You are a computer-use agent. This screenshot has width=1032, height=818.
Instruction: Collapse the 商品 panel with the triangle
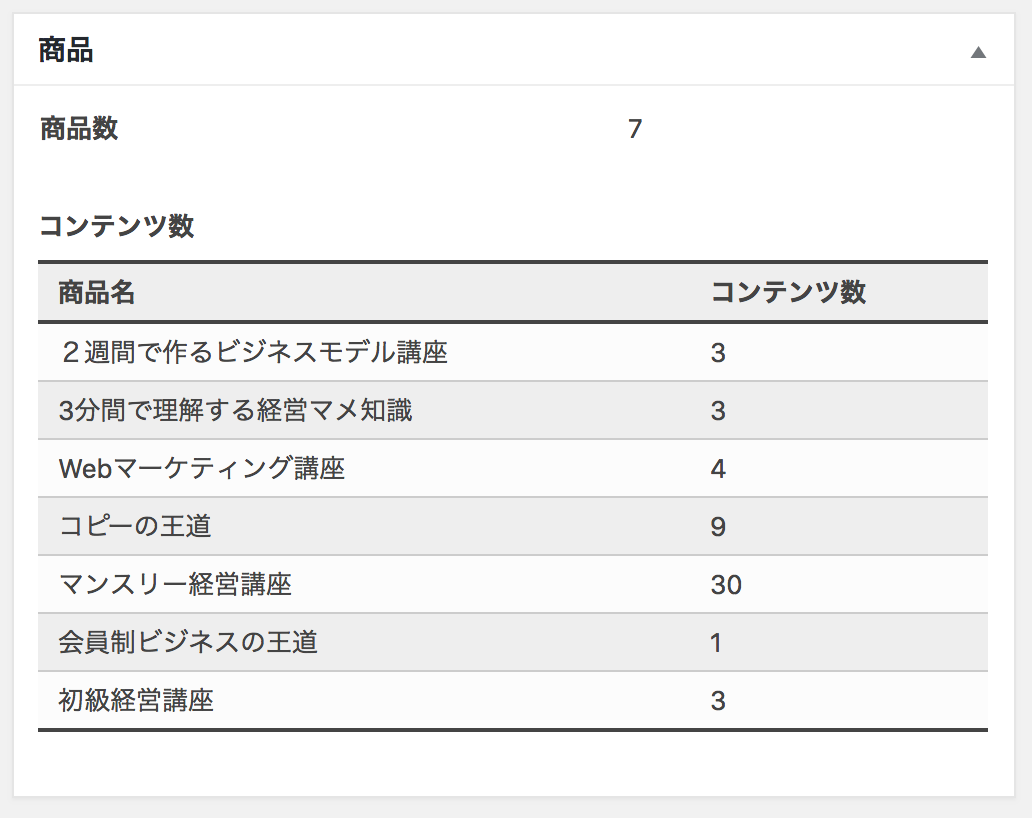point(978,52)
